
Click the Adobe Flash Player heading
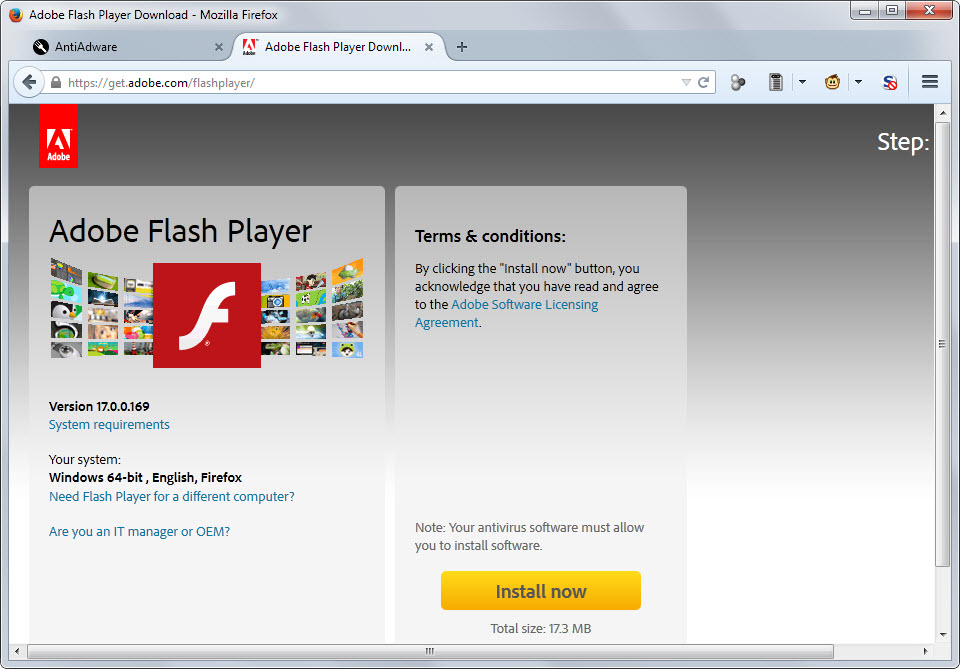[x=181, y=231]
